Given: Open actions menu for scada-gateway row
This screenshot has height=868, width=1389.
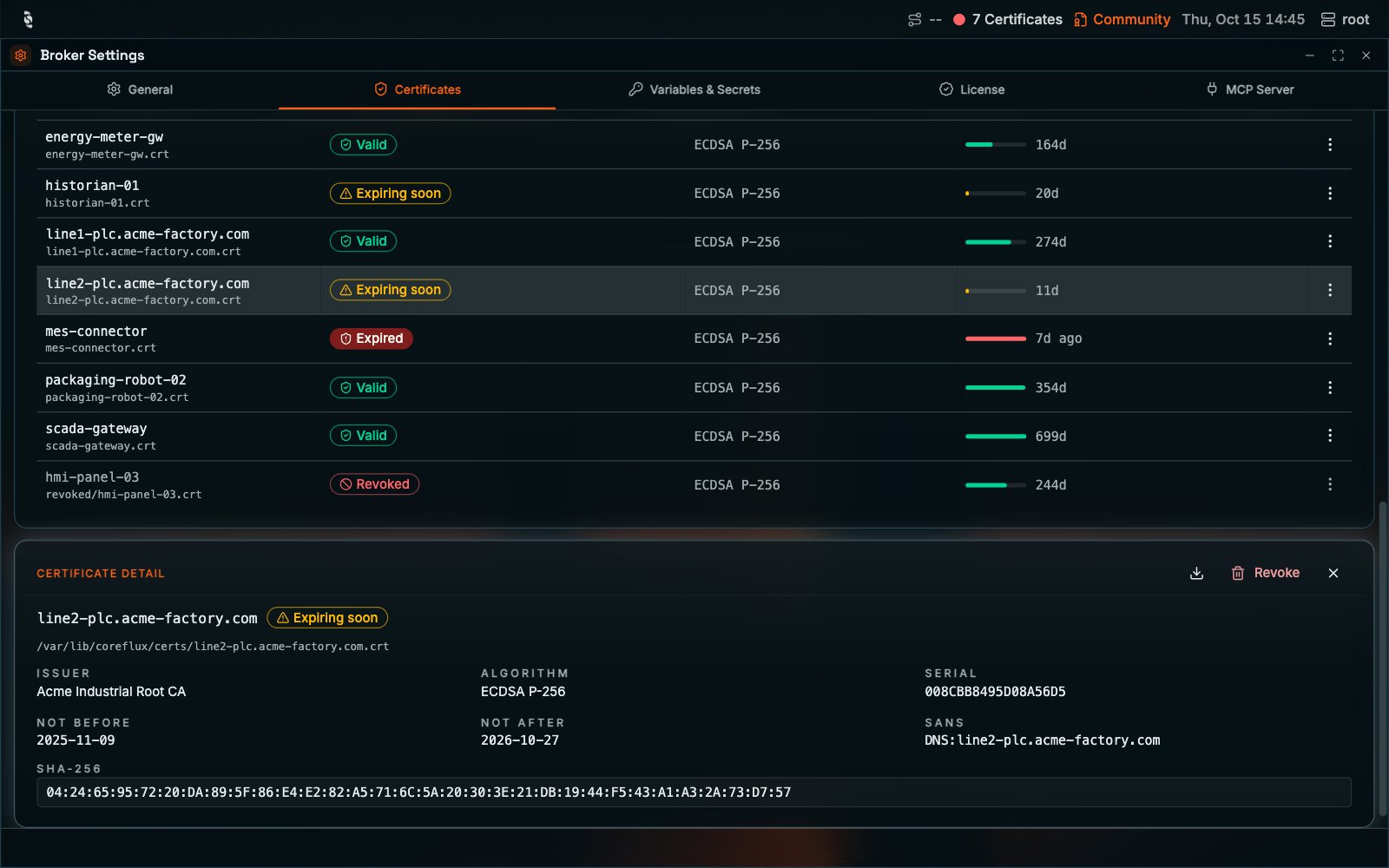Looking at the screenshot, I should pos(1329,436).
